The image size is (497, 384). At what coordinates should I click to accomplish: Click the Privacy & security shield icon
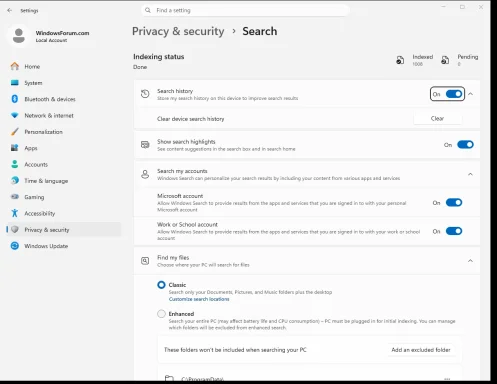point(15,229)
